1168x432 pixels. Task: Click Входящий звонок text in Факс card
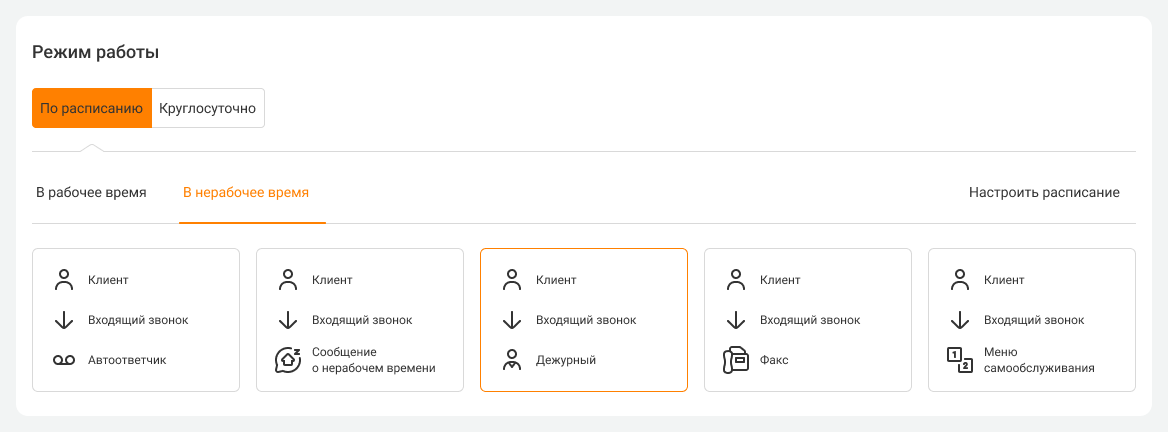[810, 320]
